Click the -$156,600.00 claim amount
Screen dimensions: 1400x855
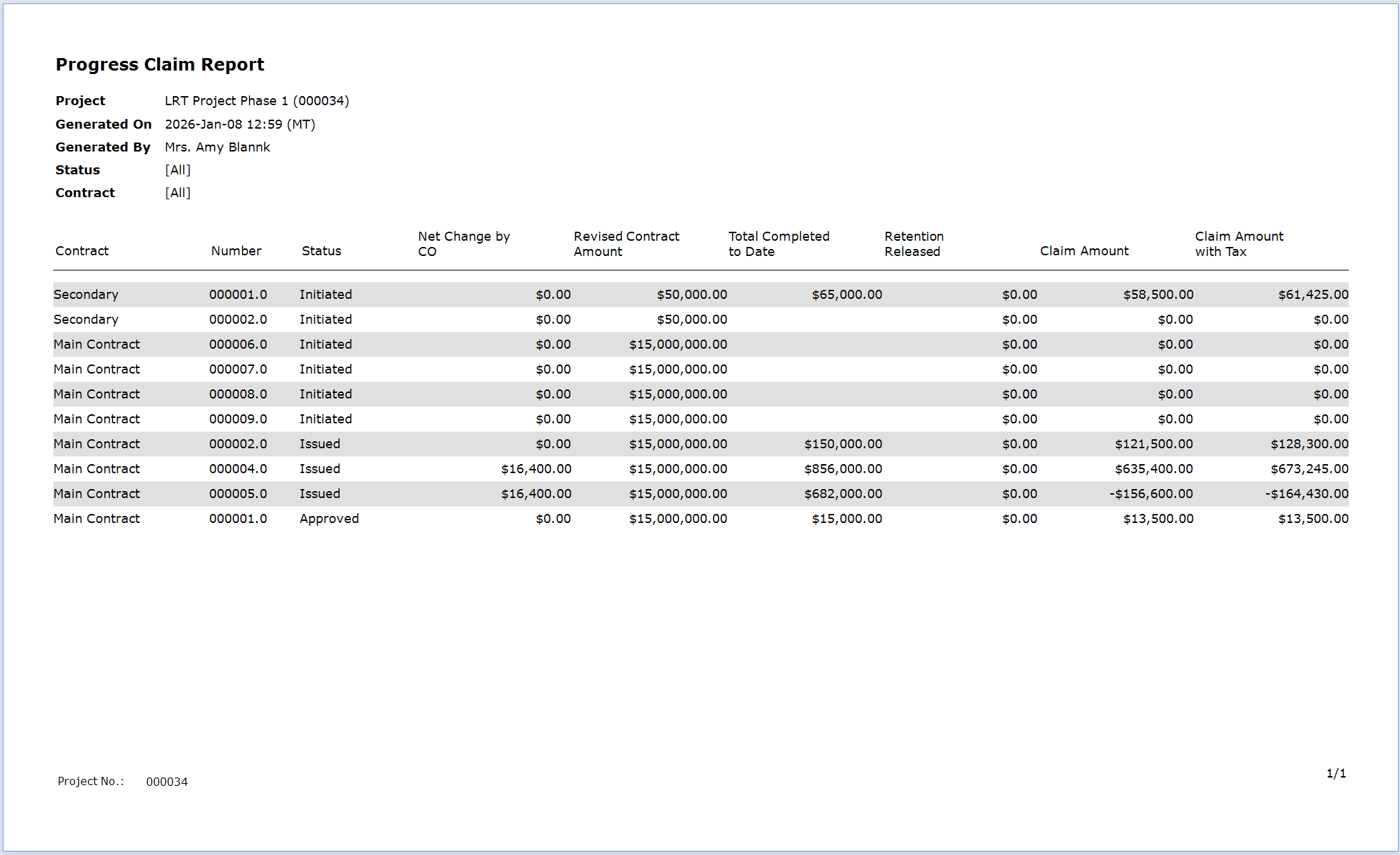1152,494
